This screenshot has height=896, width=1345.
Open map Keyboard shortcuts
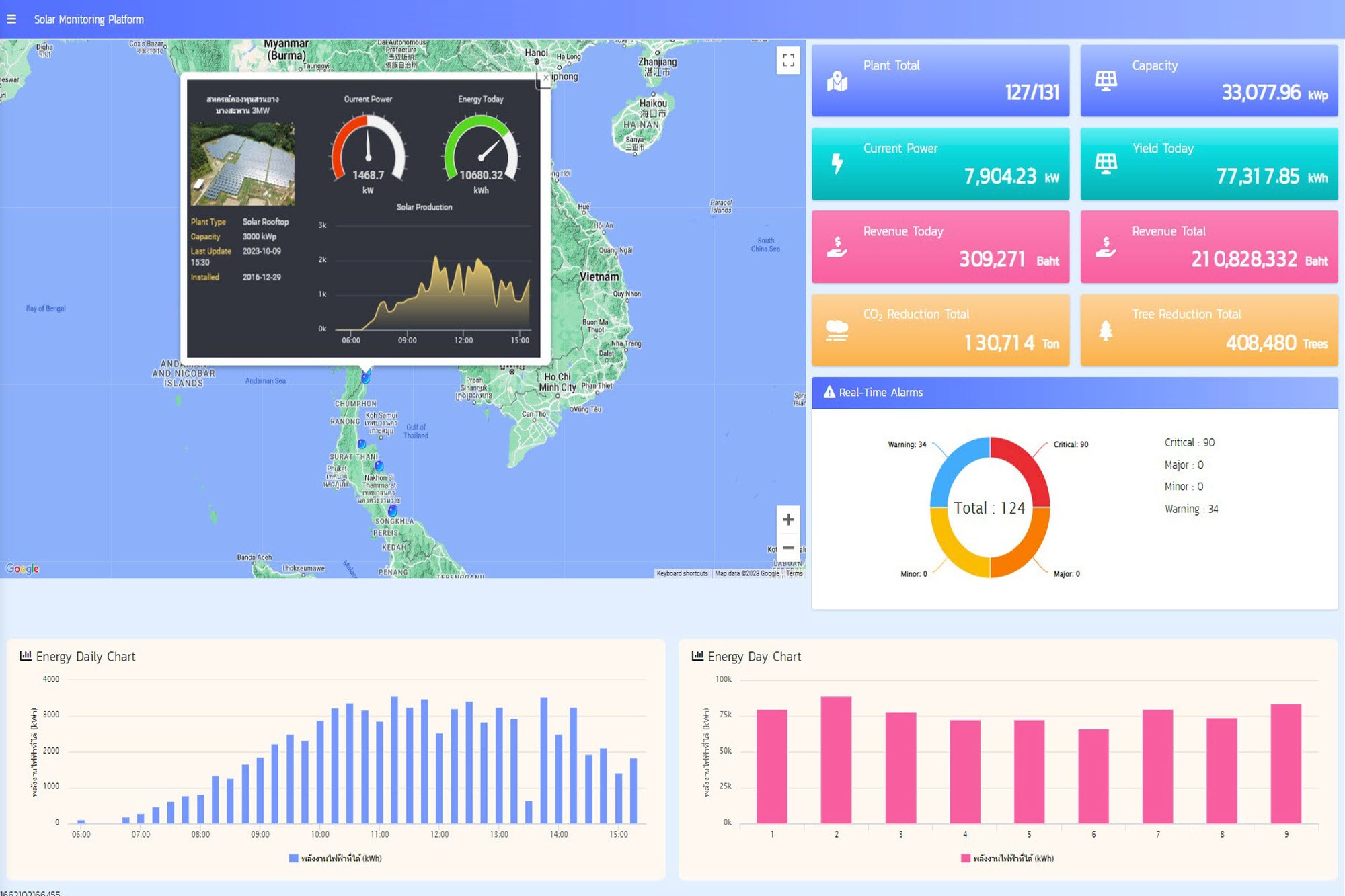click(682, 573)
